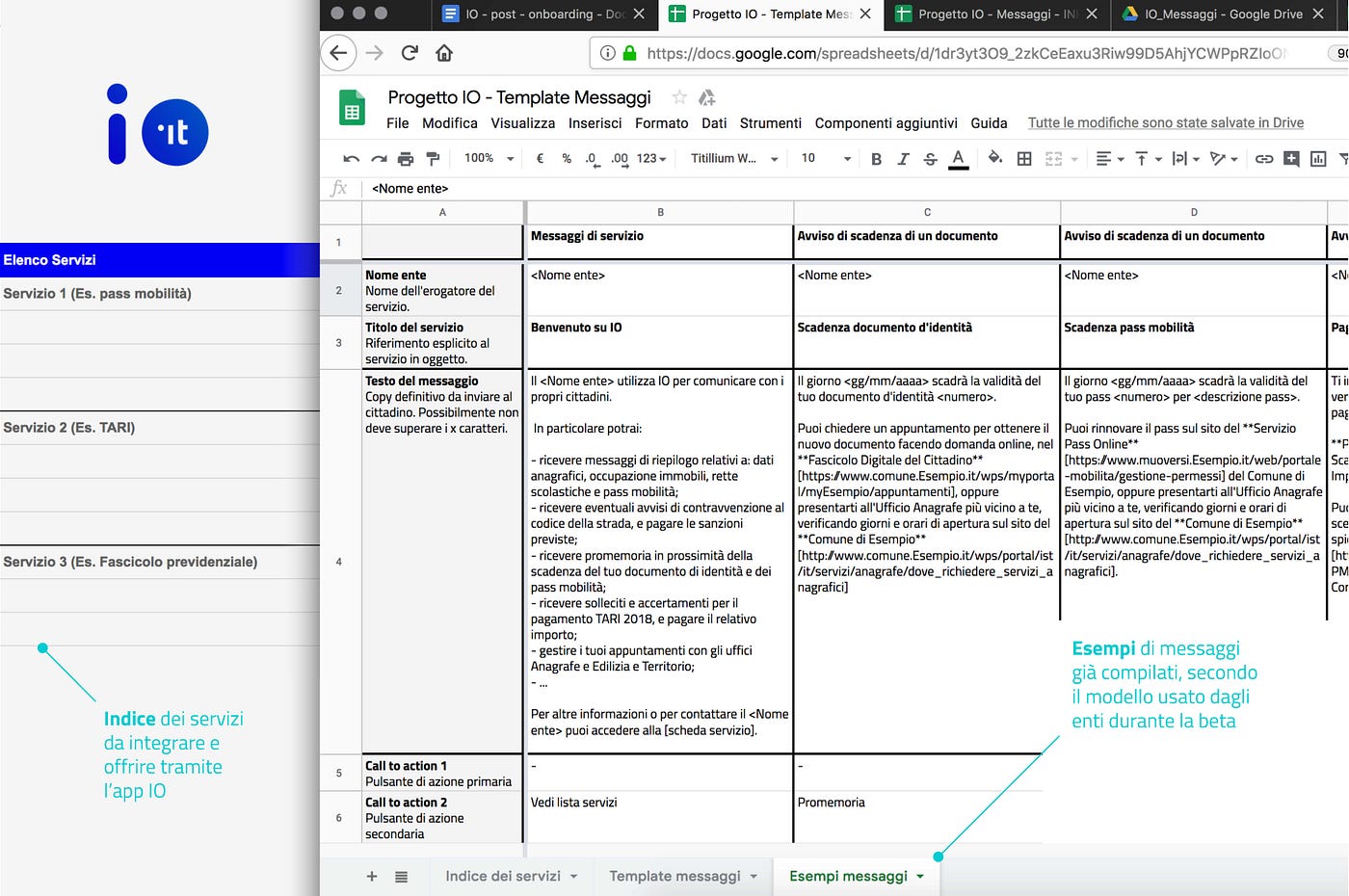
Task: Open the Titillium font family dropdown
Action: tap(734, 159)
